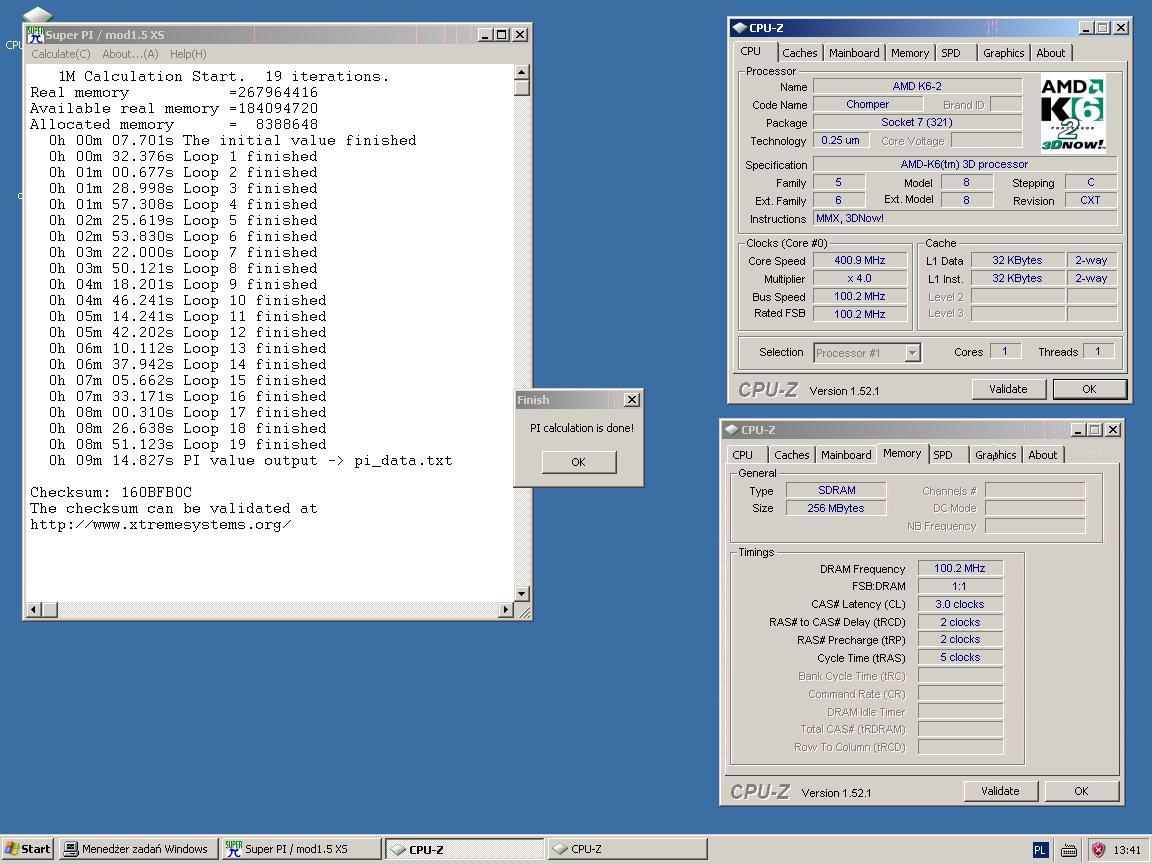The image size is (1152, 864).
Task: Click the http://www.xtremesystems.org/ text line
Action: pyautogui.click(x=161, y=525)
